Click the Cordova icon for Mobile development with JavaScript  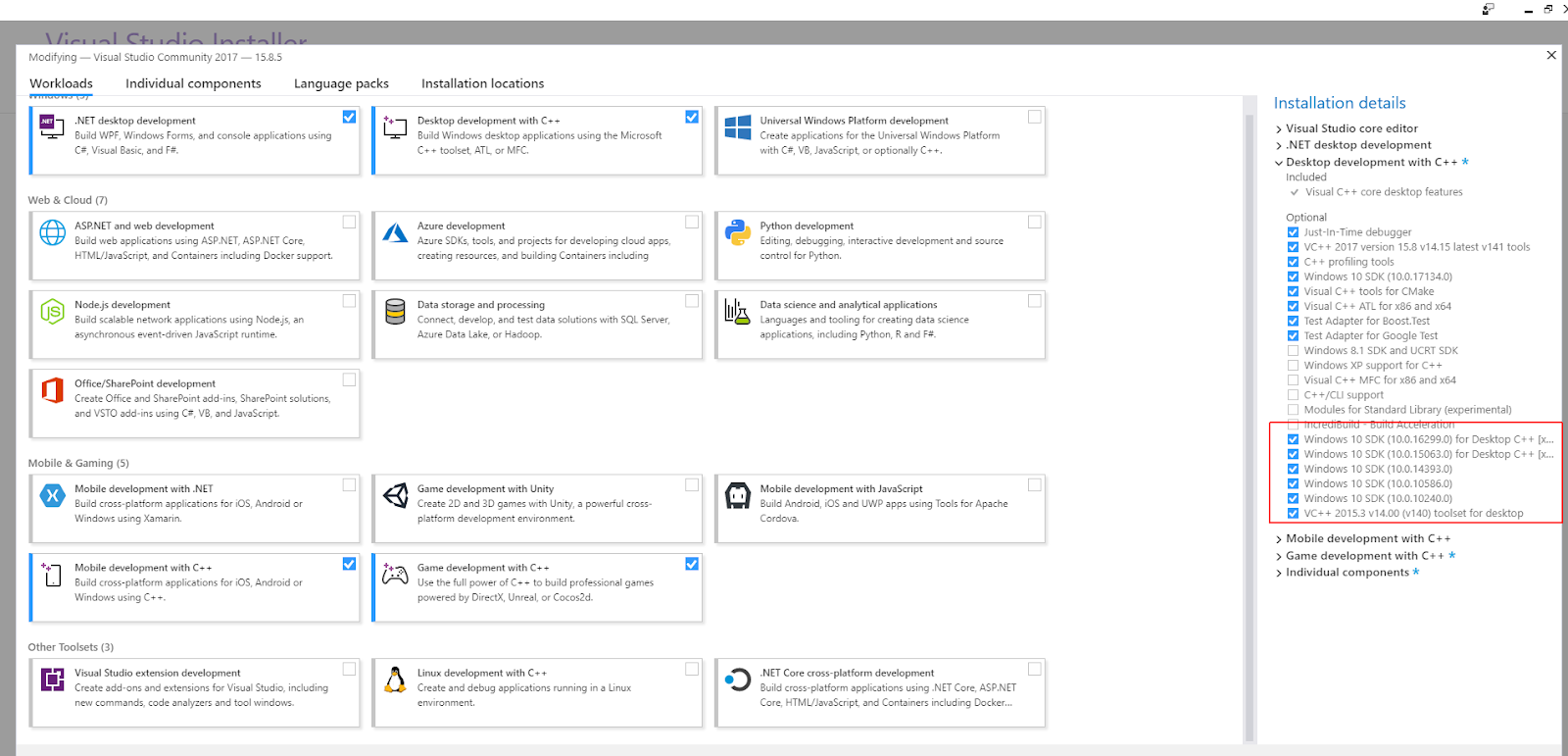[737, 495]
